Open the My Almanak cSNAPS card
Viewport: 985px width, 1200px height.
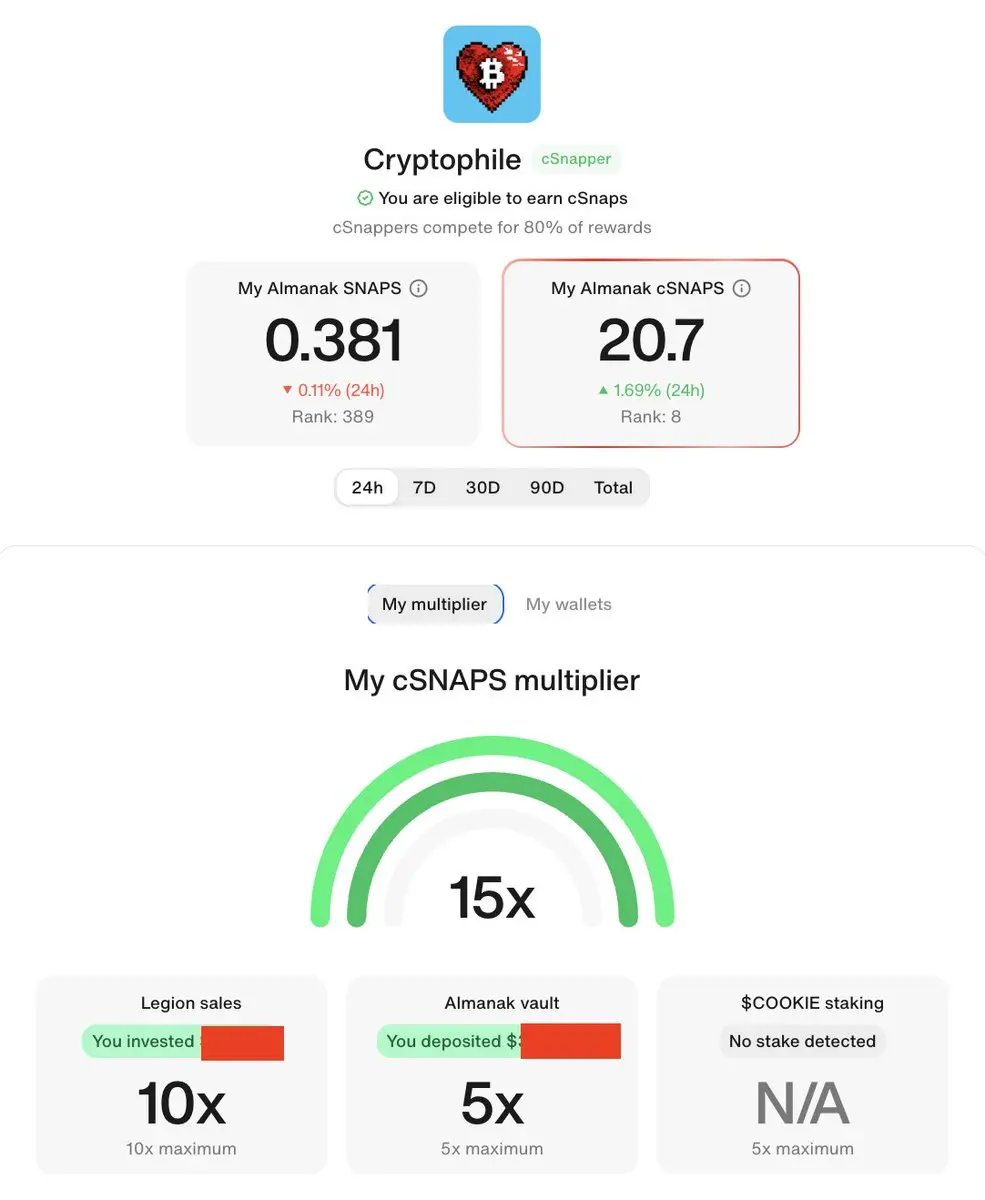click(651, 353)
